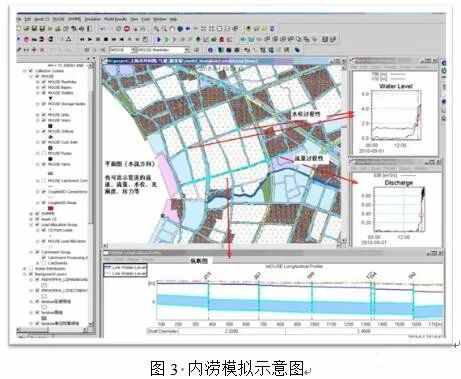Screen dimensions: 461x379
Task: Toggle the Collection System layer checkbox
Action: point(31,71)
